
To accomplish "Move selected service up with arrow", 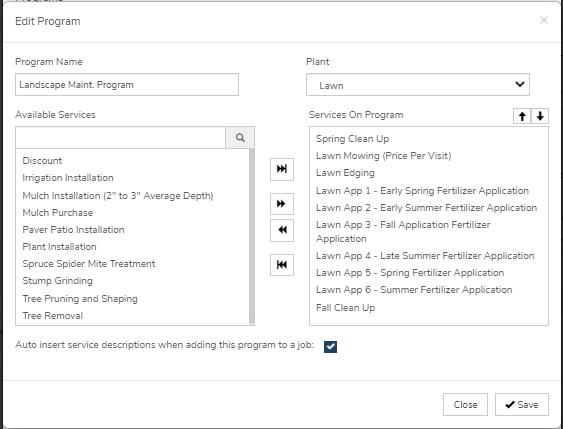I will pyautogui.click(x=522, y=116).
